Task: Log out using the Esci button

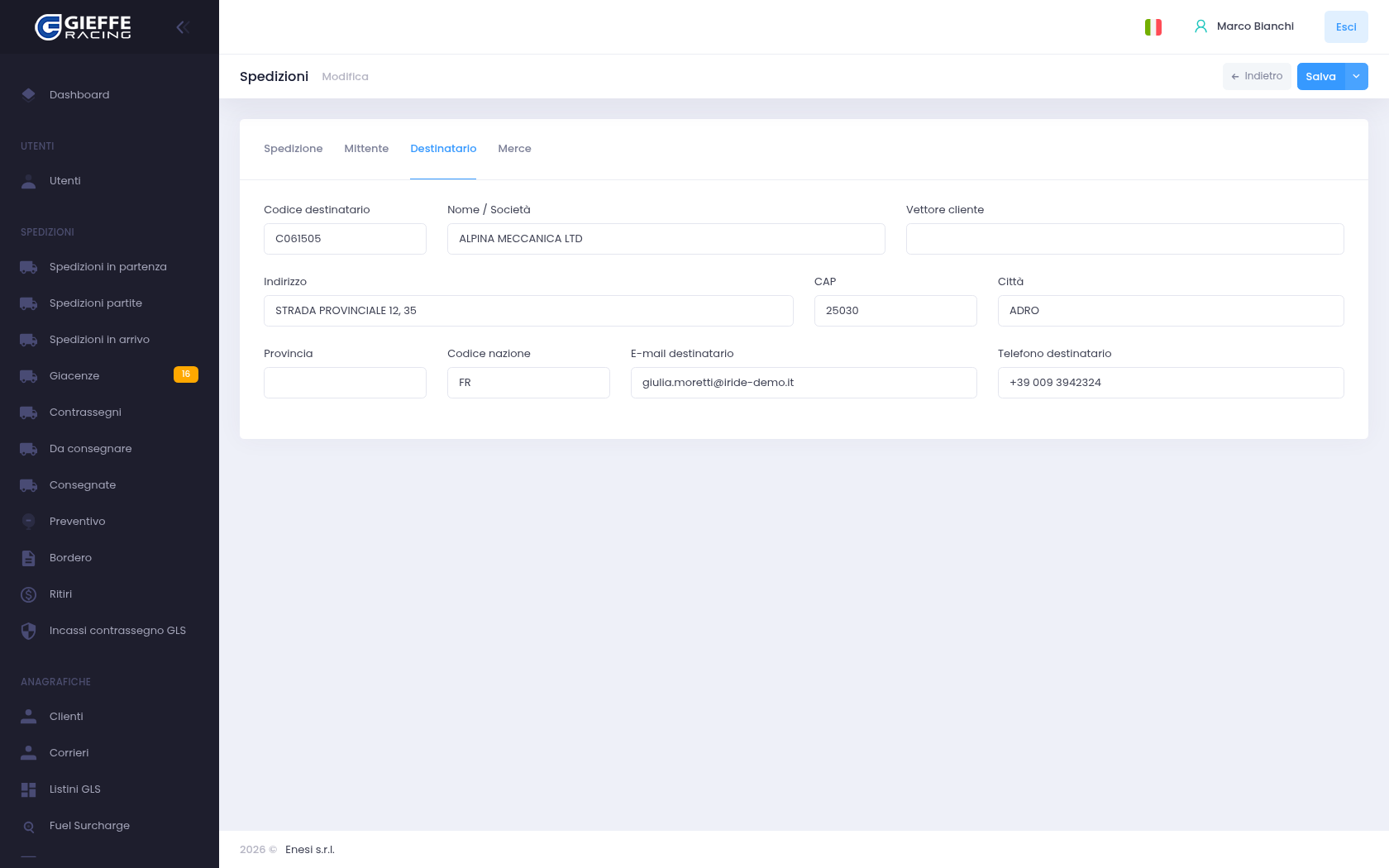Action: 1346,26
